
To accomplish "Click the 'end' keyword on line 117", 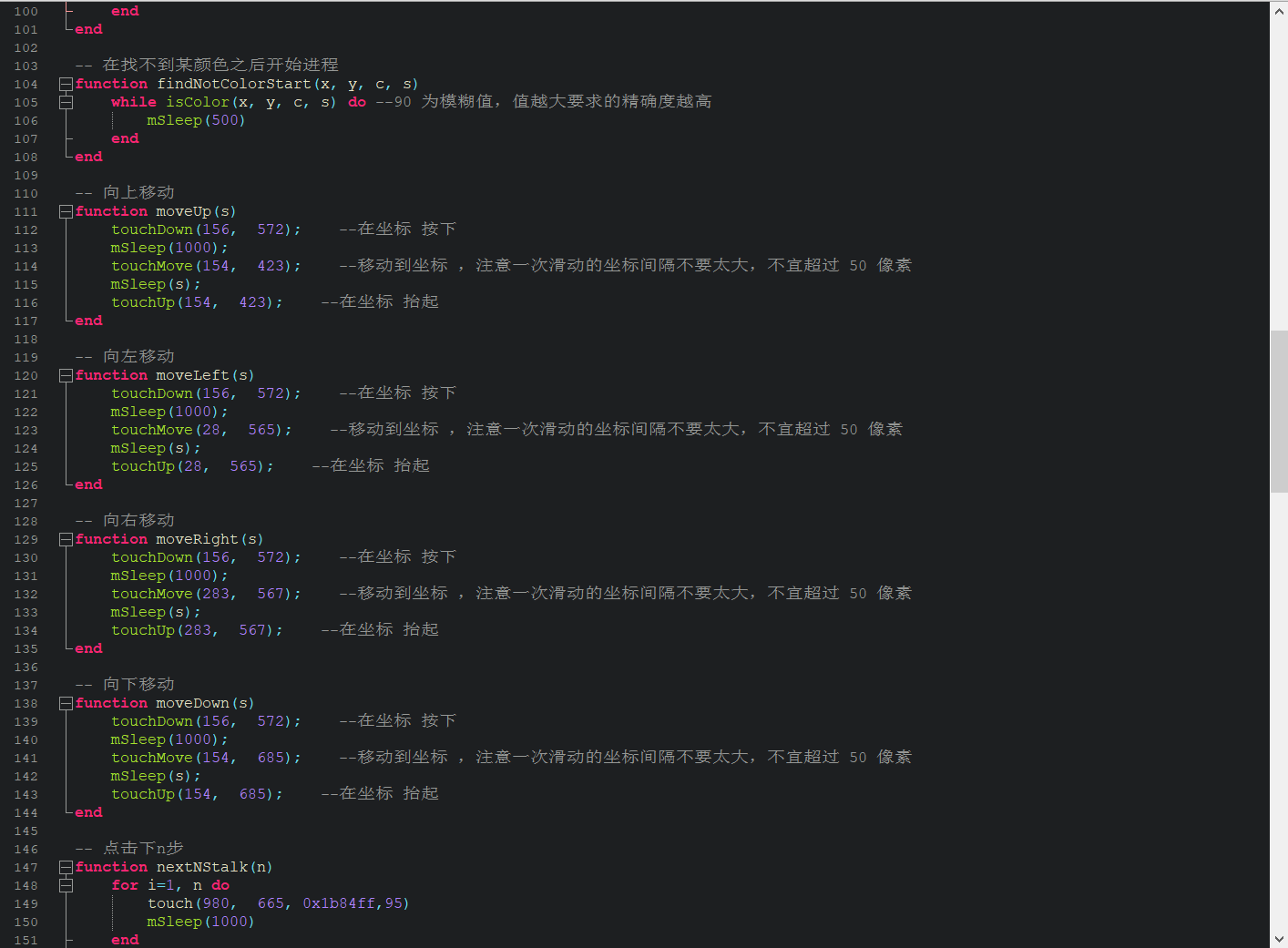I will coord(88,321).
